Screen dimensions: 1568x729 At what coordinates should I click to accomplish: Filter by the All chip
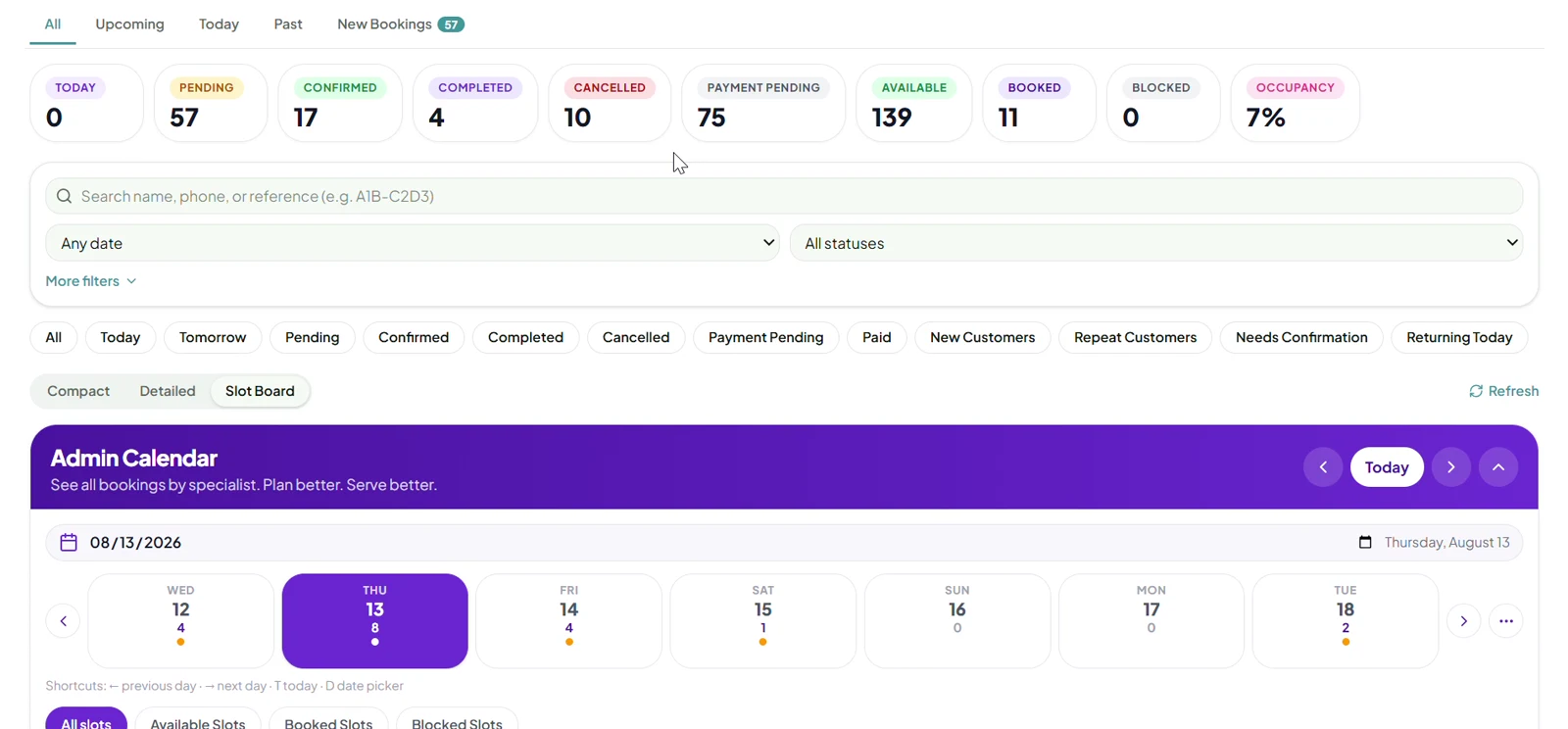tap(54, 337)
